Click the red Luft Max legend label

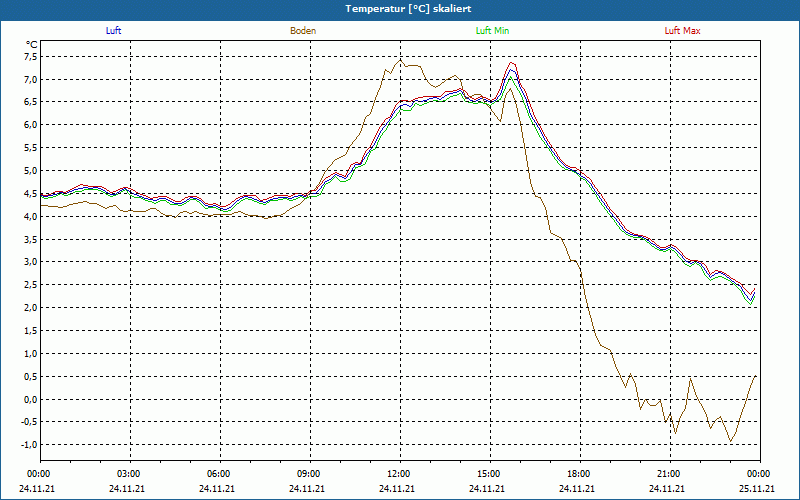(x=682, y=31)
